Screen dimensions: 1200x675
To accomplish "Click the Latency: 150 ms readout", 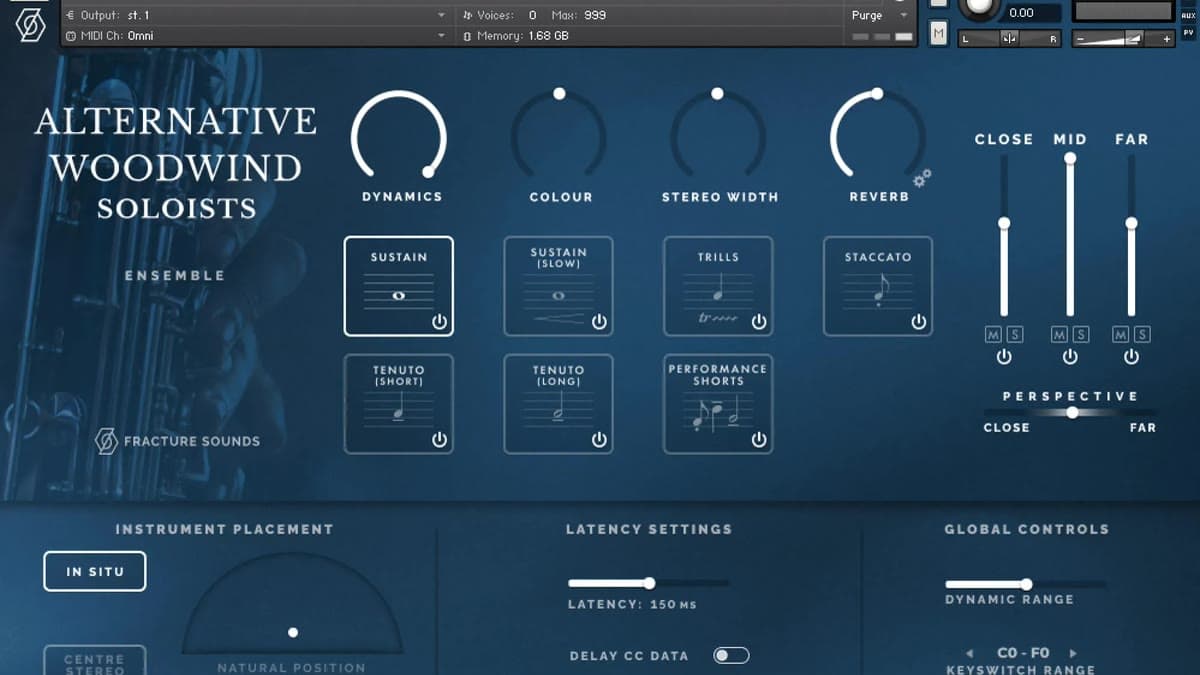I will click(632, 604).
